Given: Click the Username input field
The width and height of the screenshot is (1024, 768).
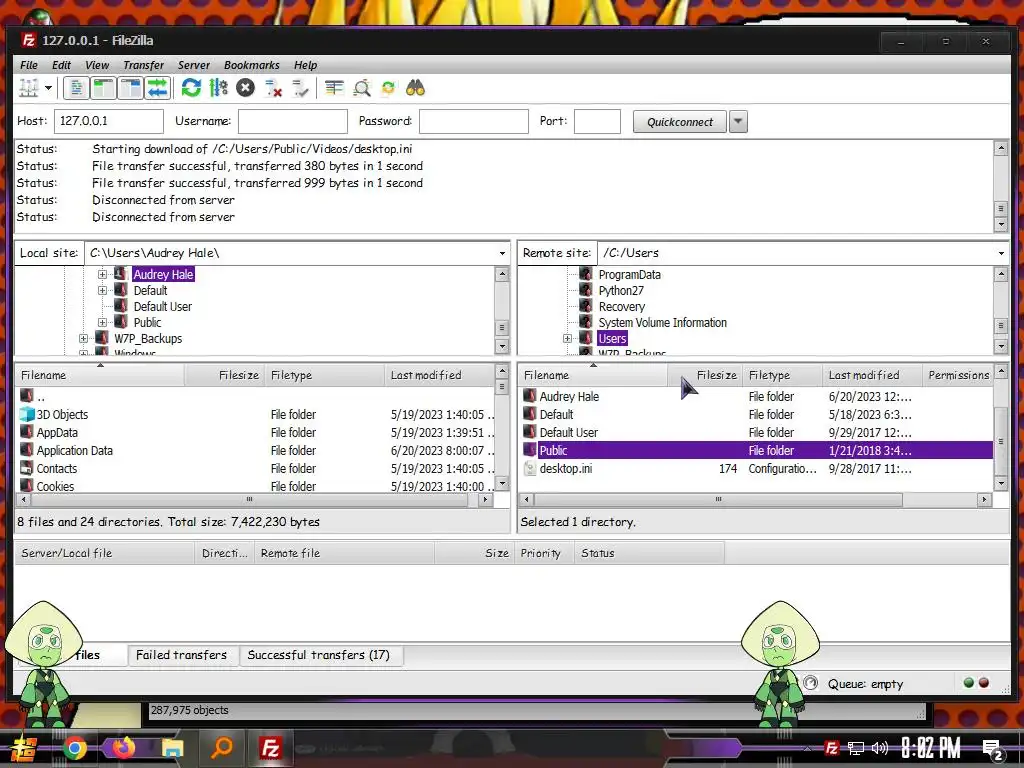Looking at the screenshot, I should coord(293,121).
